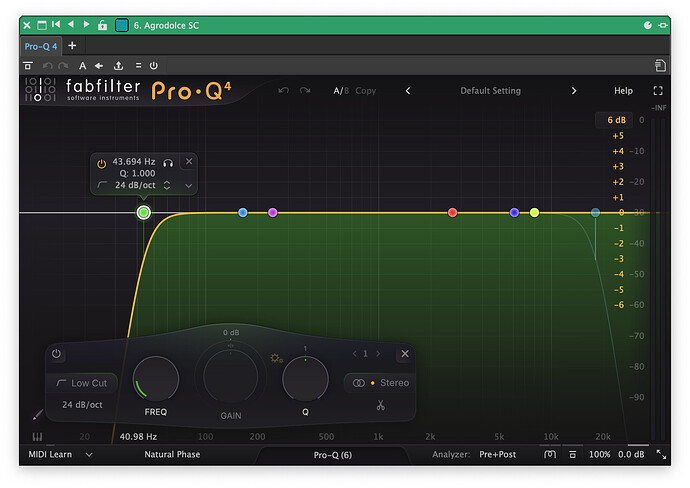The image size is (690, 488).
Task: Click the dynamics gear icon beside the gain knob
Action: 276,358
